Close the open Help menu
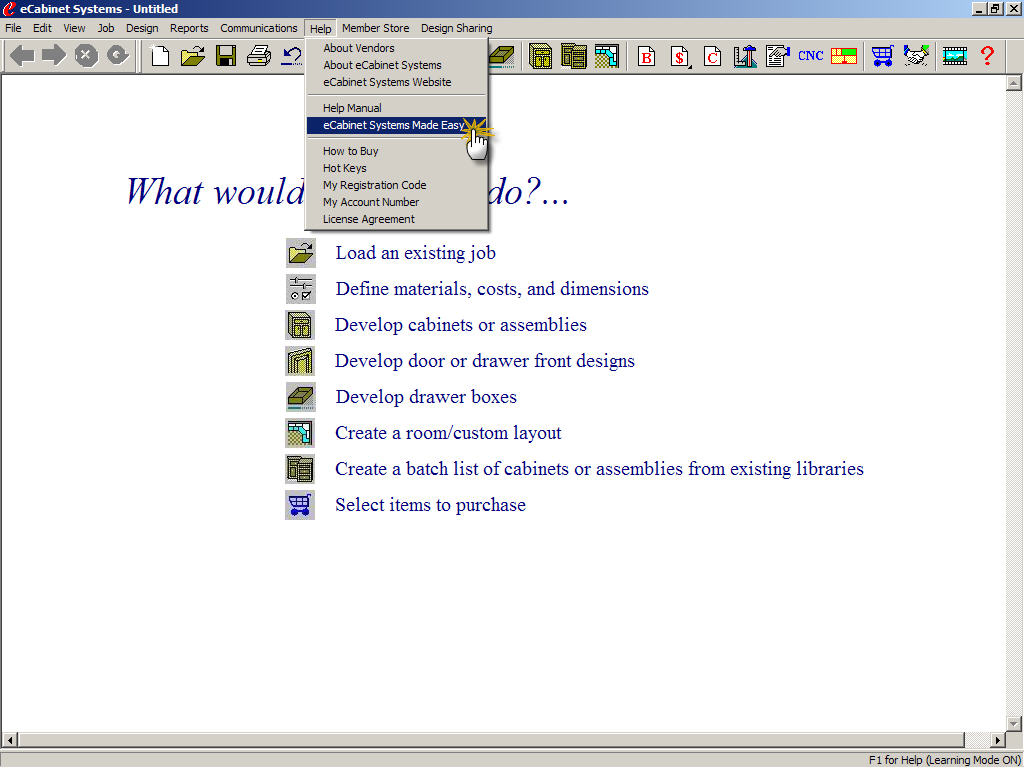 320,28
